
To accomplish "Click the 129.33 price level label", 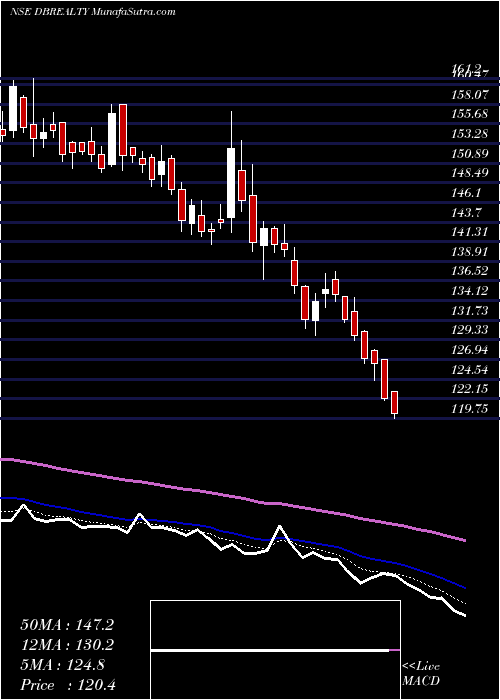I will pyautogui.click(x=470, y=330).
